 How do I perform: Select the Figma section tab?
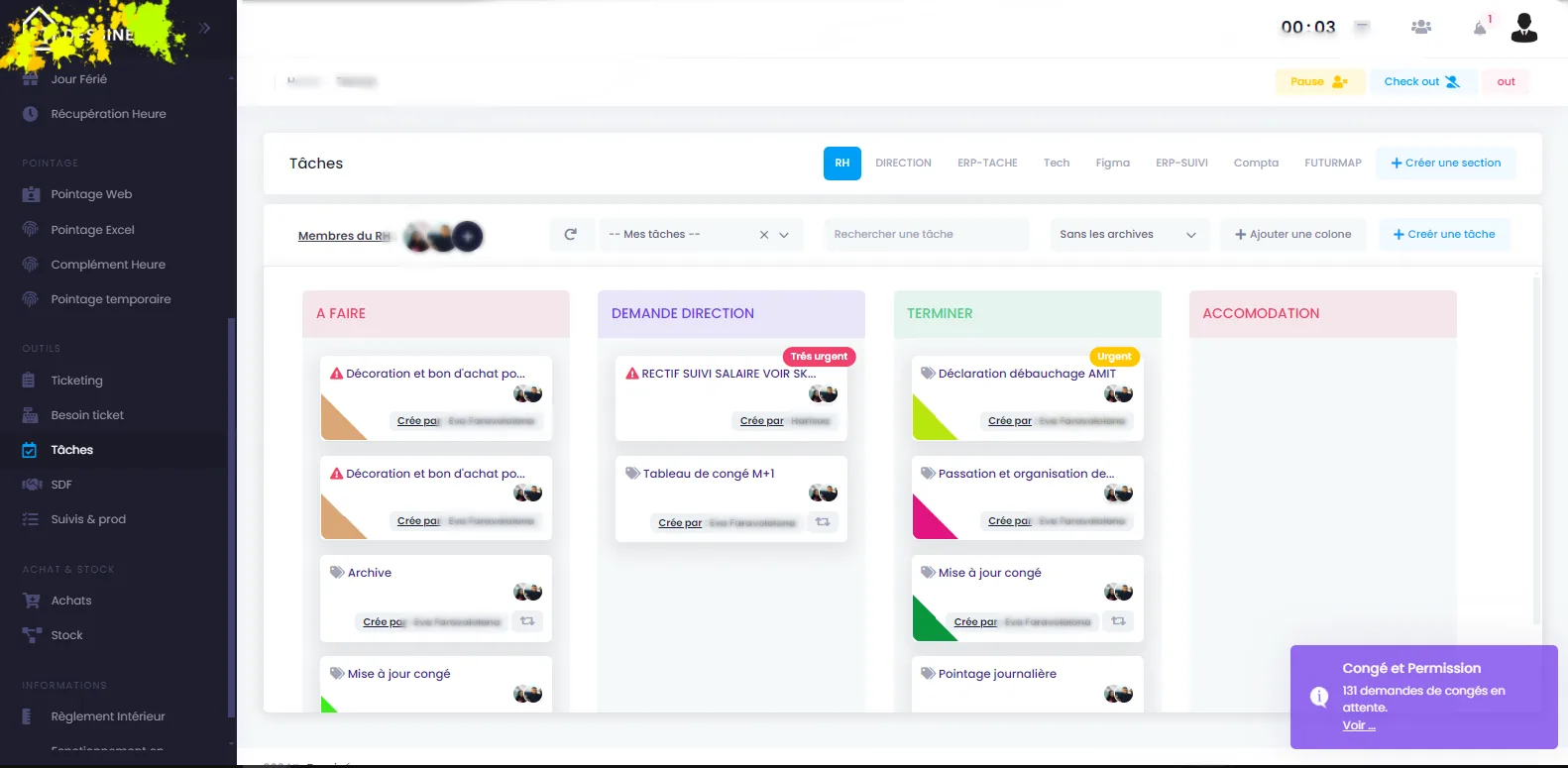(1112, 164)
